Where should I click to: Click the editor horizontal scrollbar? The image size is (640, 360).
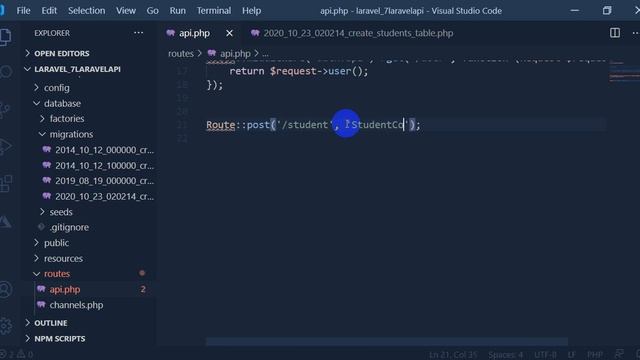pyautogui.click(x=387, y=341)
